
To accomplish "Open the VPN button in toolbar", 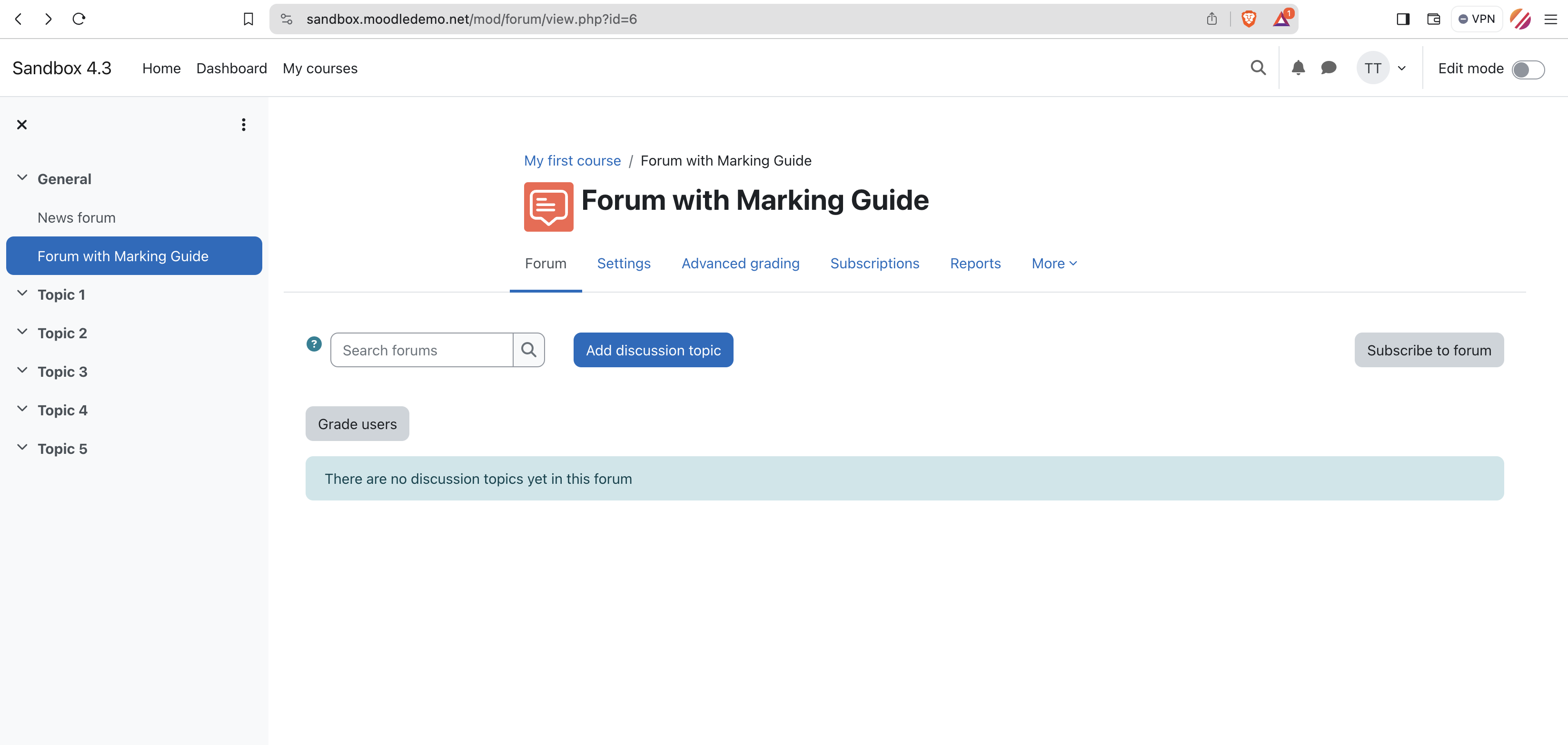I will (1477, 19).
